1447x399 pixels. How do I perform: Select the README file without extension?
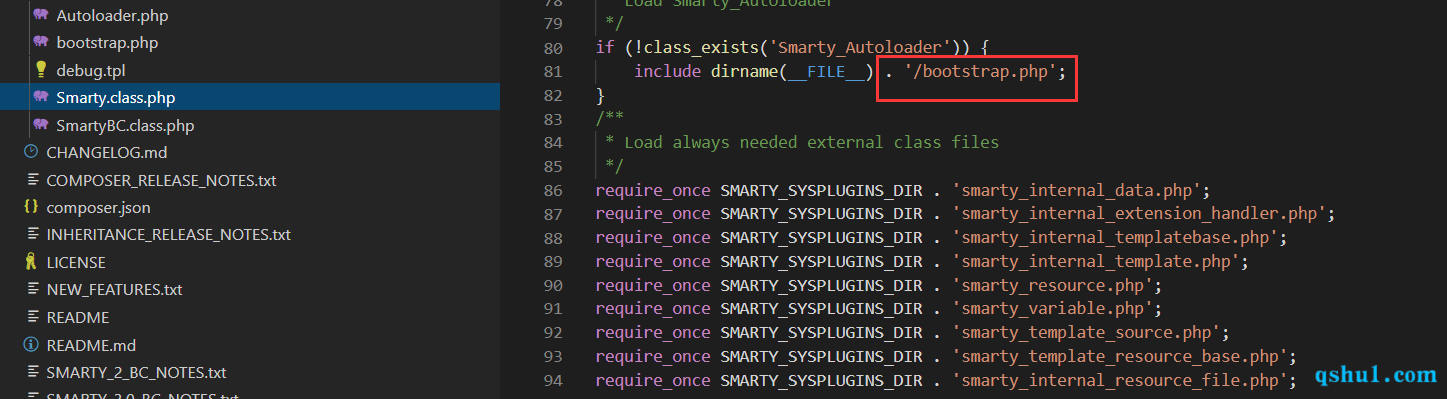[x=78, y=317]
